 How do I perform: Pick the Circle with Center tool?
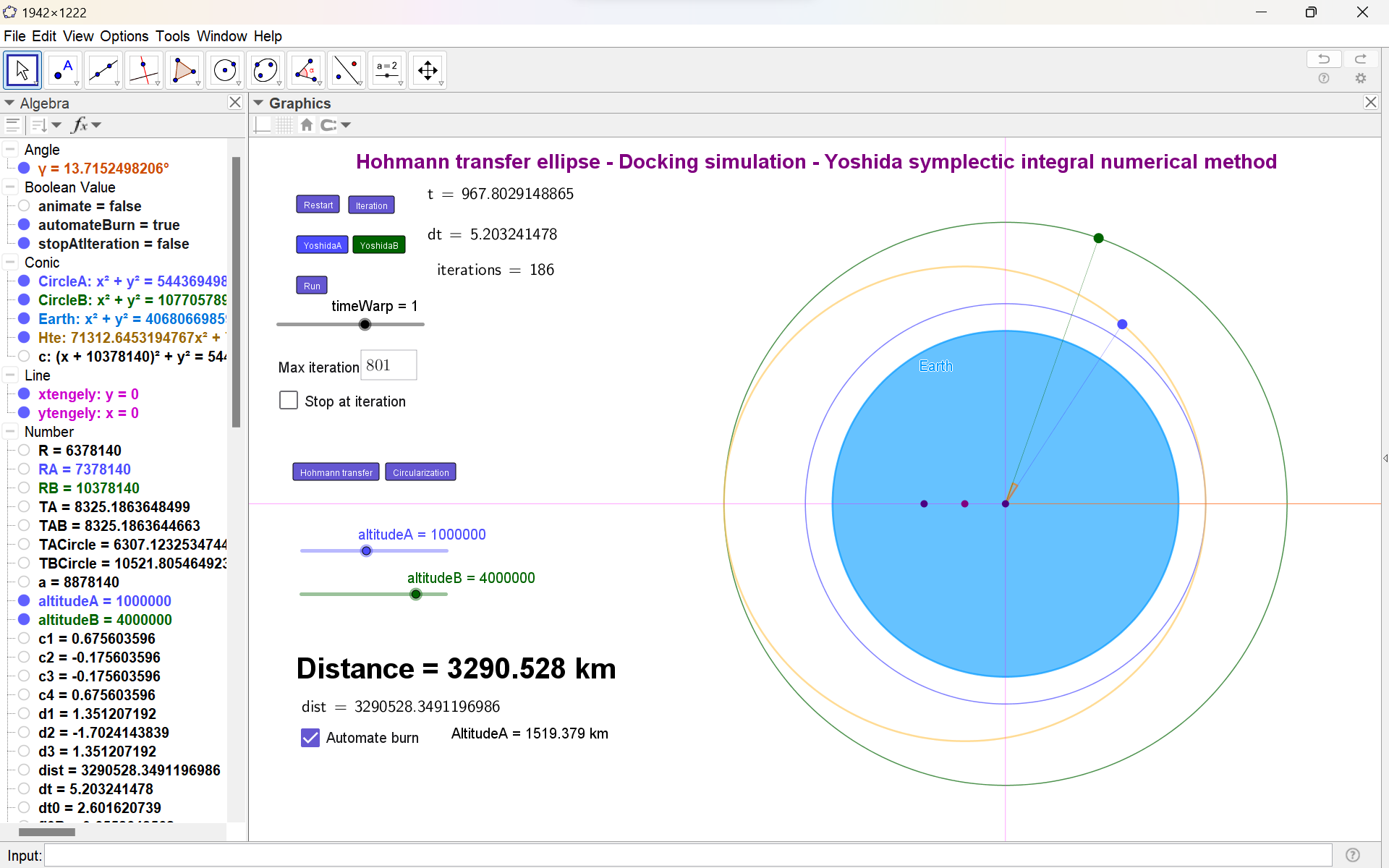coord(225,70)
